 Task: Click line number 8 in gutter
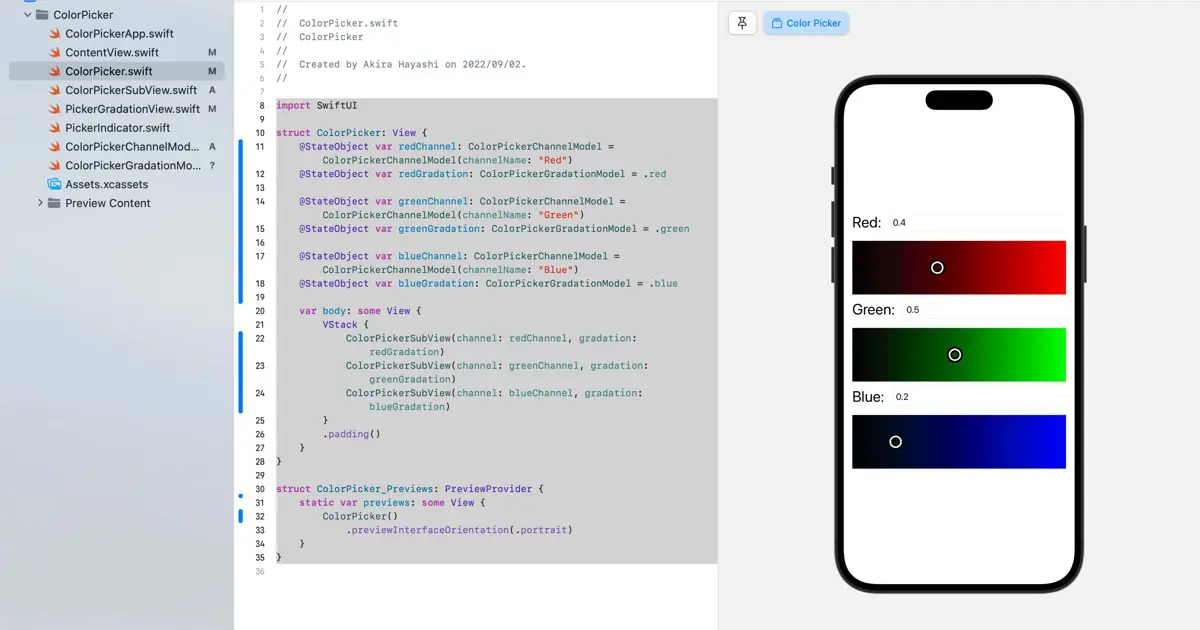click(261, 105)
